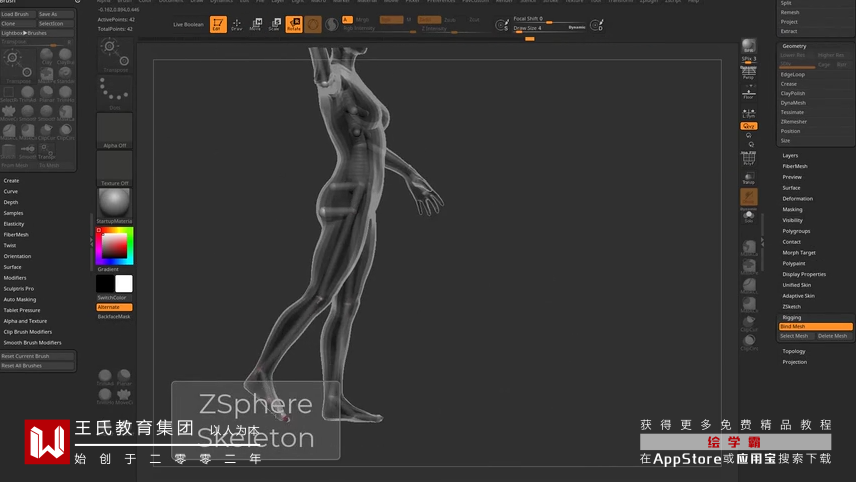Click the DynaMesh option in Geometry
The height and width of the screenshot is (482, 856).
[x=793, y=103]
